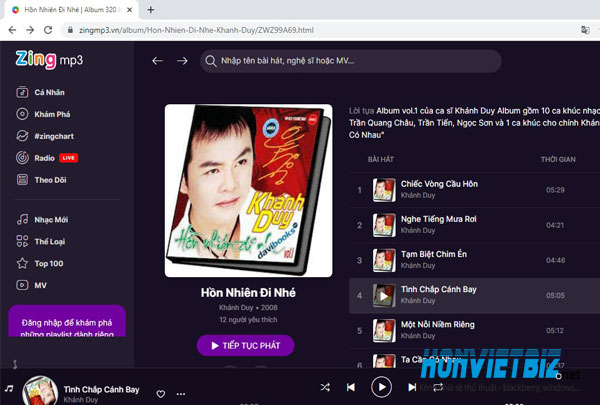This screenshot has height=405, width=600.
Task: Click Khánh Duy link below album title
Action: [x=236, y=307]
